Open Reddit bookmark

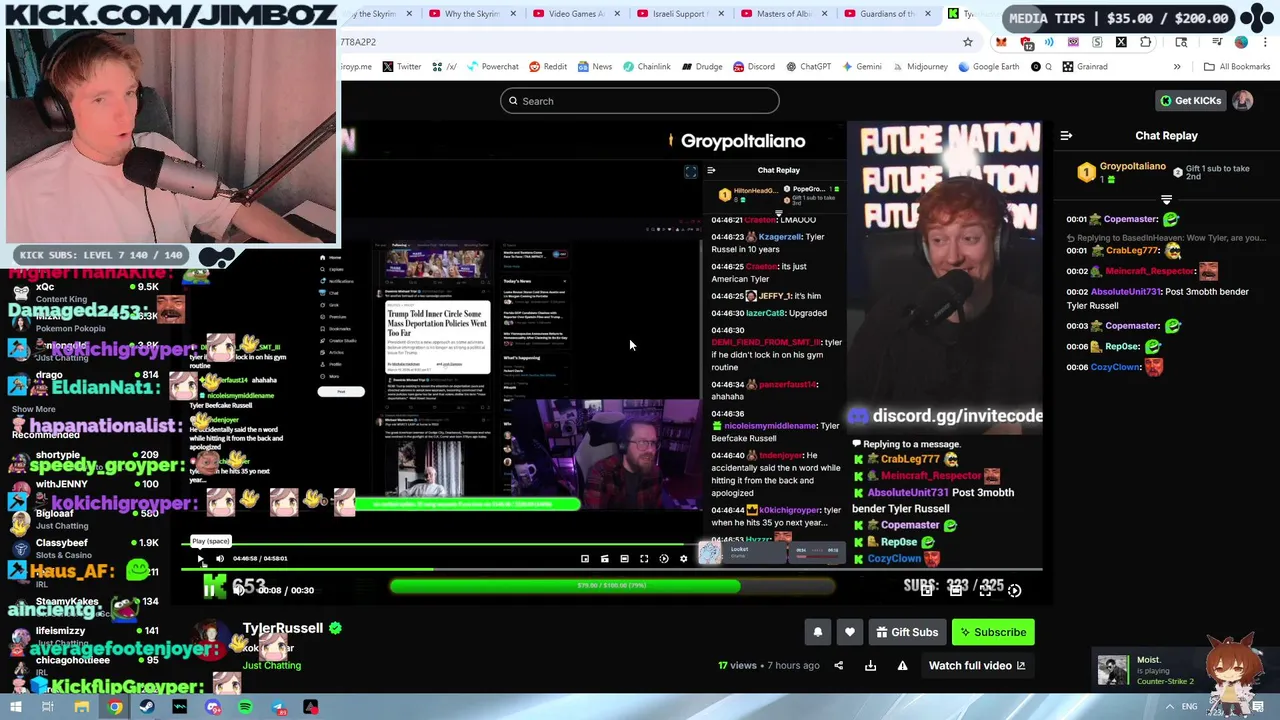click(x=548, y=67)
